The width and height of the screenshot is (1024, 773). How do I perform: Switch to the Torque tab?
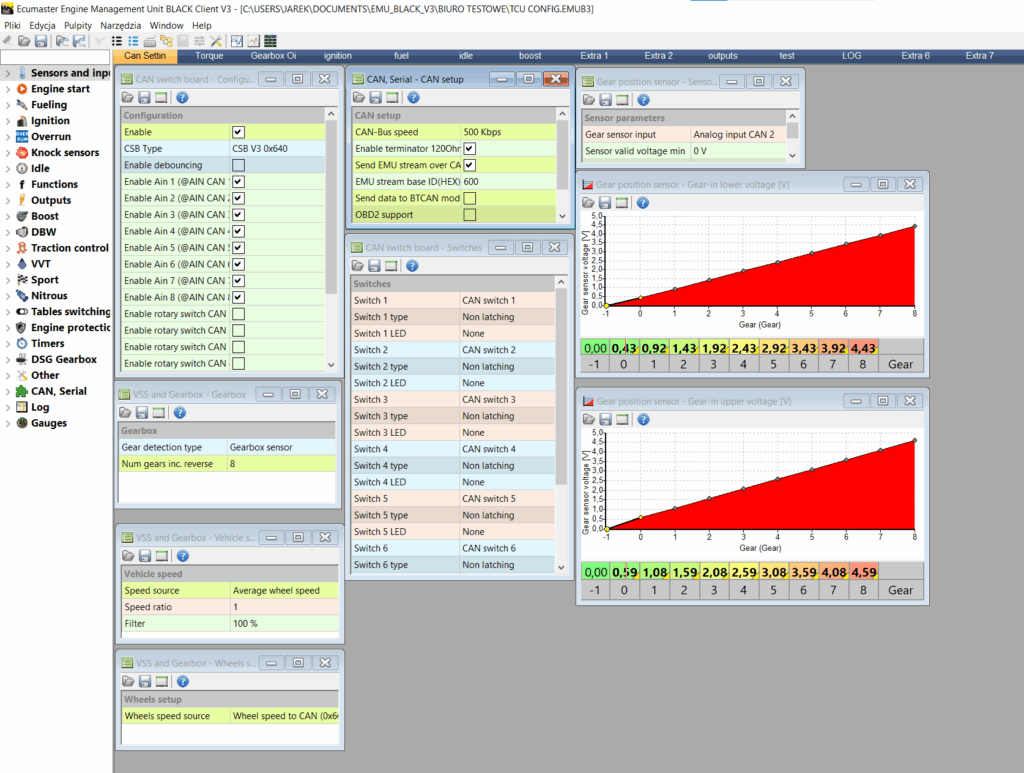(209, 56)
